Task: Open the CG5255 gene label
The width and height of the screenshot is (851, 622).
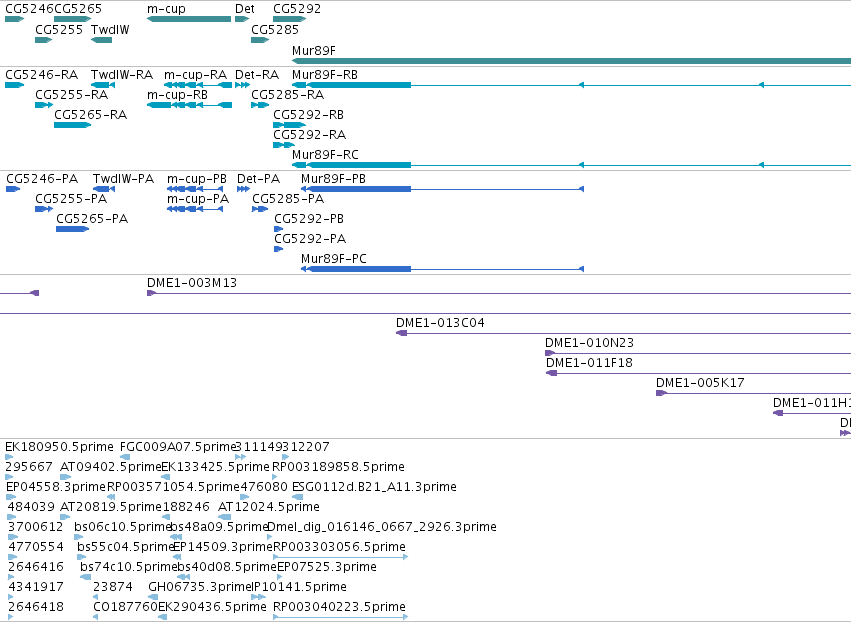Action: click(59, 29)
